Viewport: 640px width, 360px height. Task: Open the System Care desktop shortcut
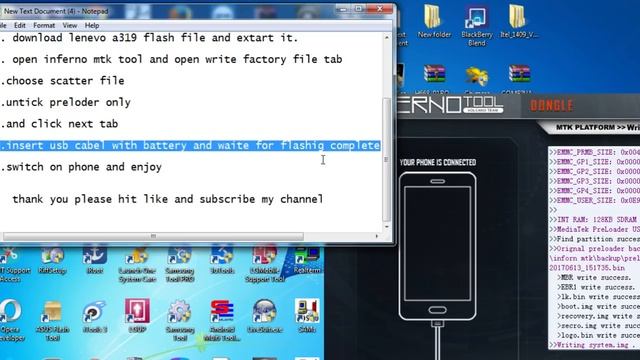137,264
